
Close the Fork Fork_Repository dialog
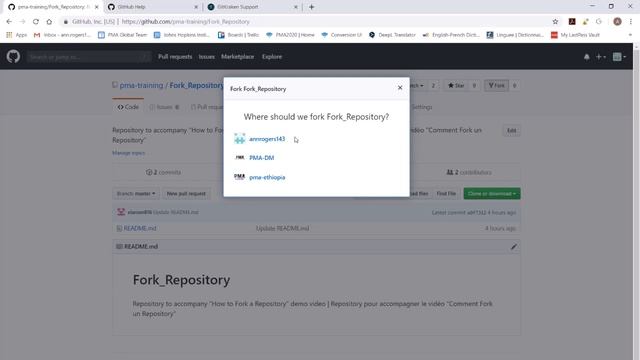click(400, 88)
